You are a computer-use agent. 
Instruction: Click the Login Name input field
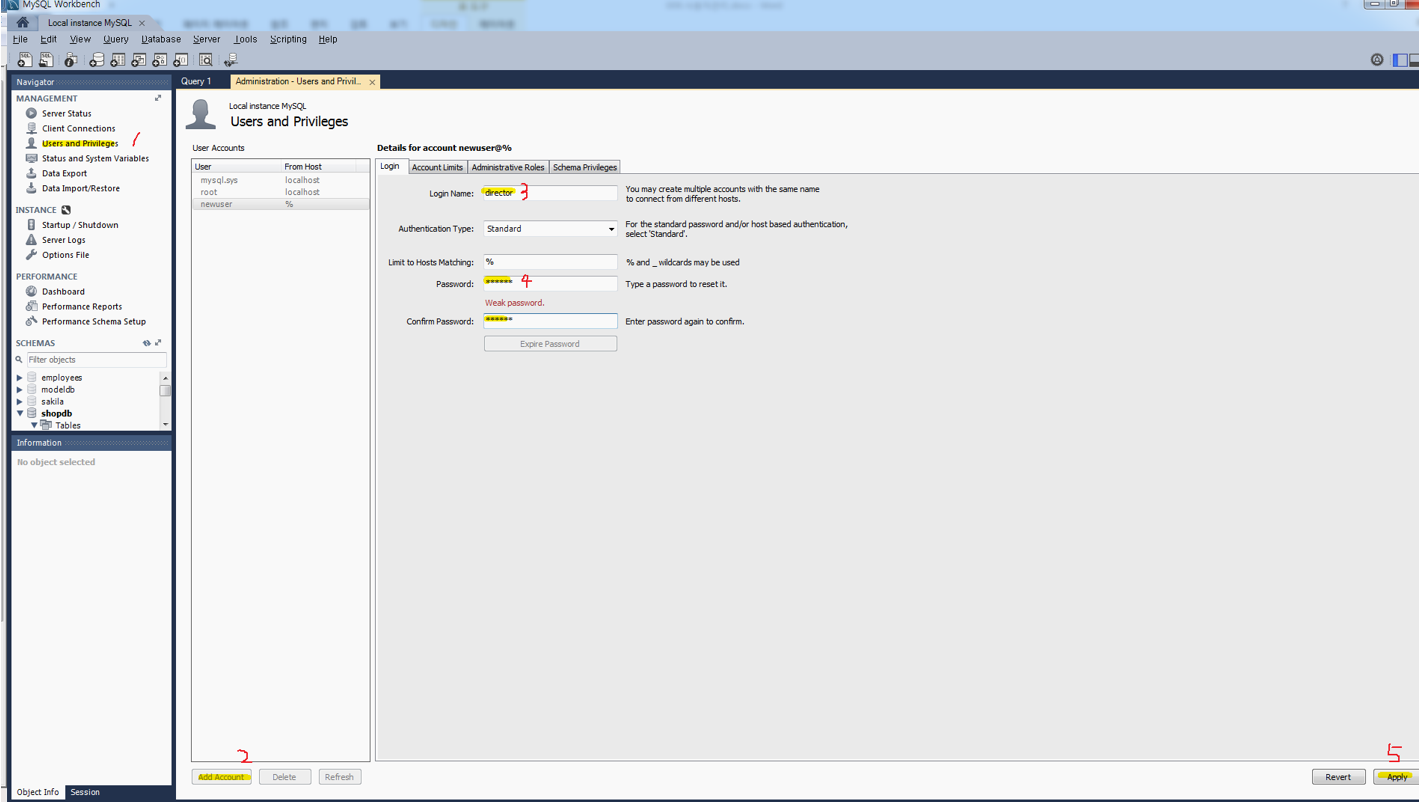coord(550,193)
